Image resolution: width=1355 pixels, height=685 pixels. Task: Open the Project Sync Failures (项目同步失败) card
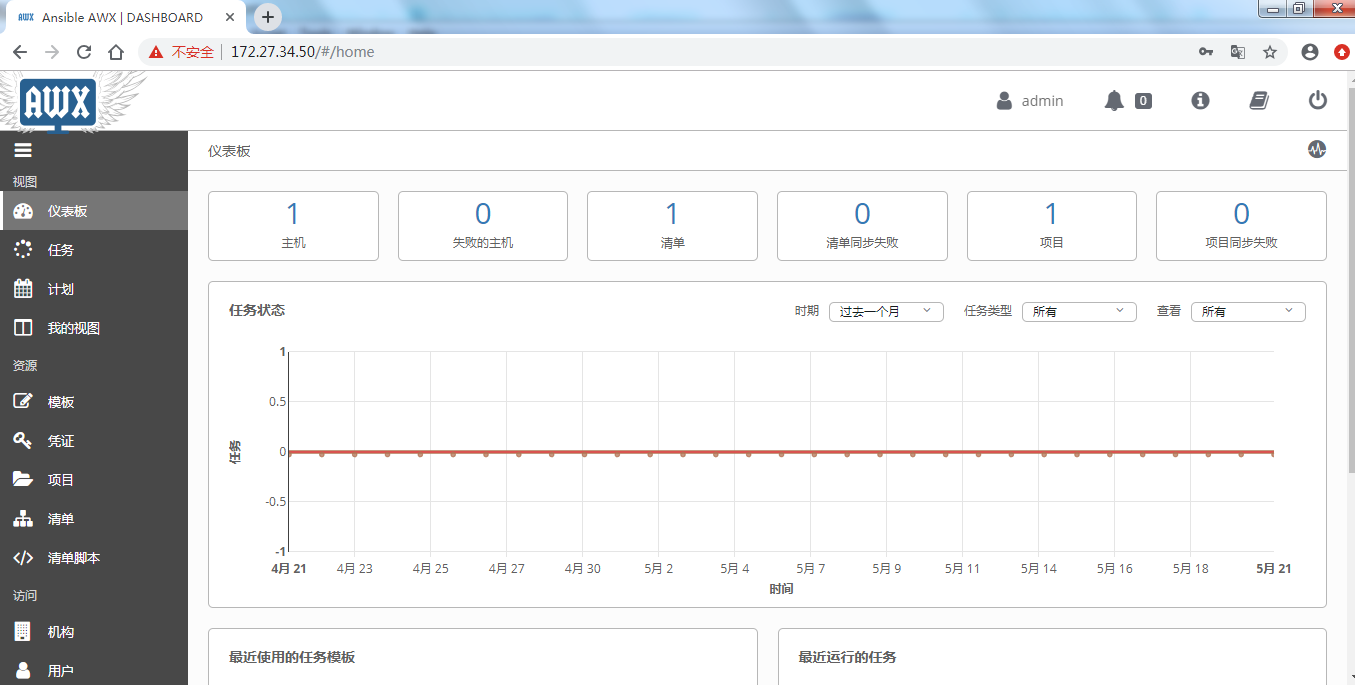[x=1241, y=226]
